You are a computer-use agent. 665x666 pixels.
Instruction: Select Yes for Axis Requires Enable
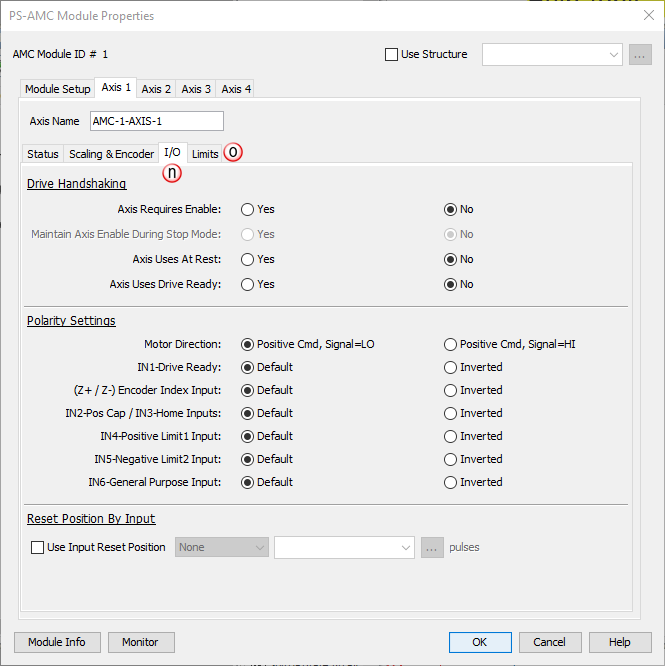pyautogui.click(x=247, y=210)
